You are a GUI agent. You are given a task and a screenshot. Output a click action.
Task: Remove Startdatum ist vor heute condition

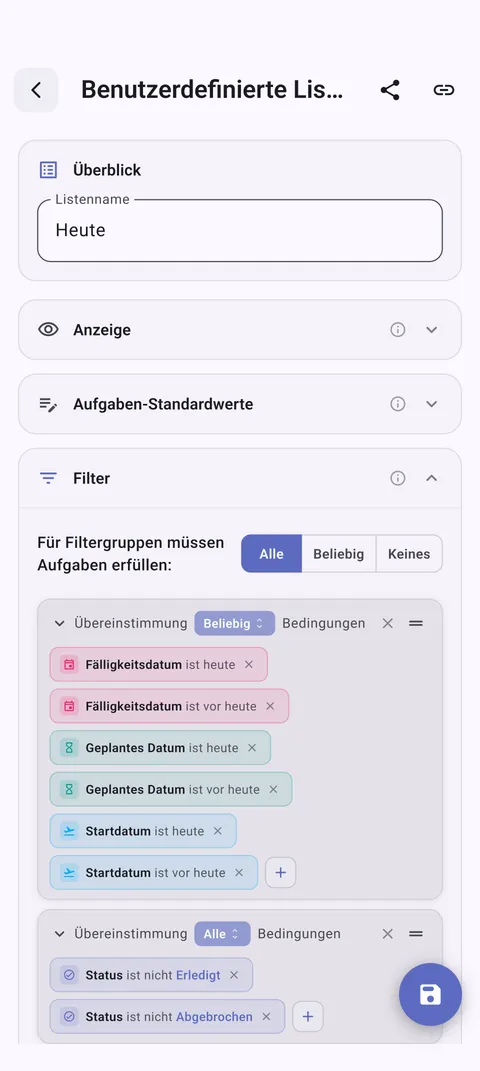(x=239, y=873)
